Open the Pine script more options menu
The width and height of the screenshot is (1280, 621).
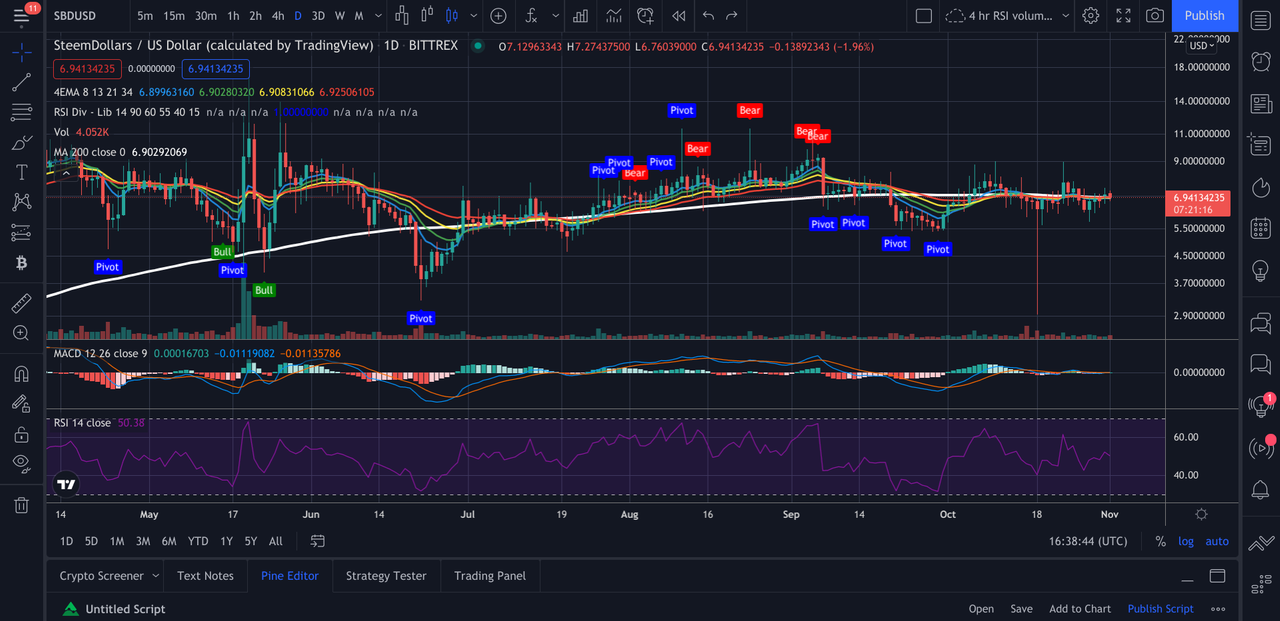click(1217, 609)
